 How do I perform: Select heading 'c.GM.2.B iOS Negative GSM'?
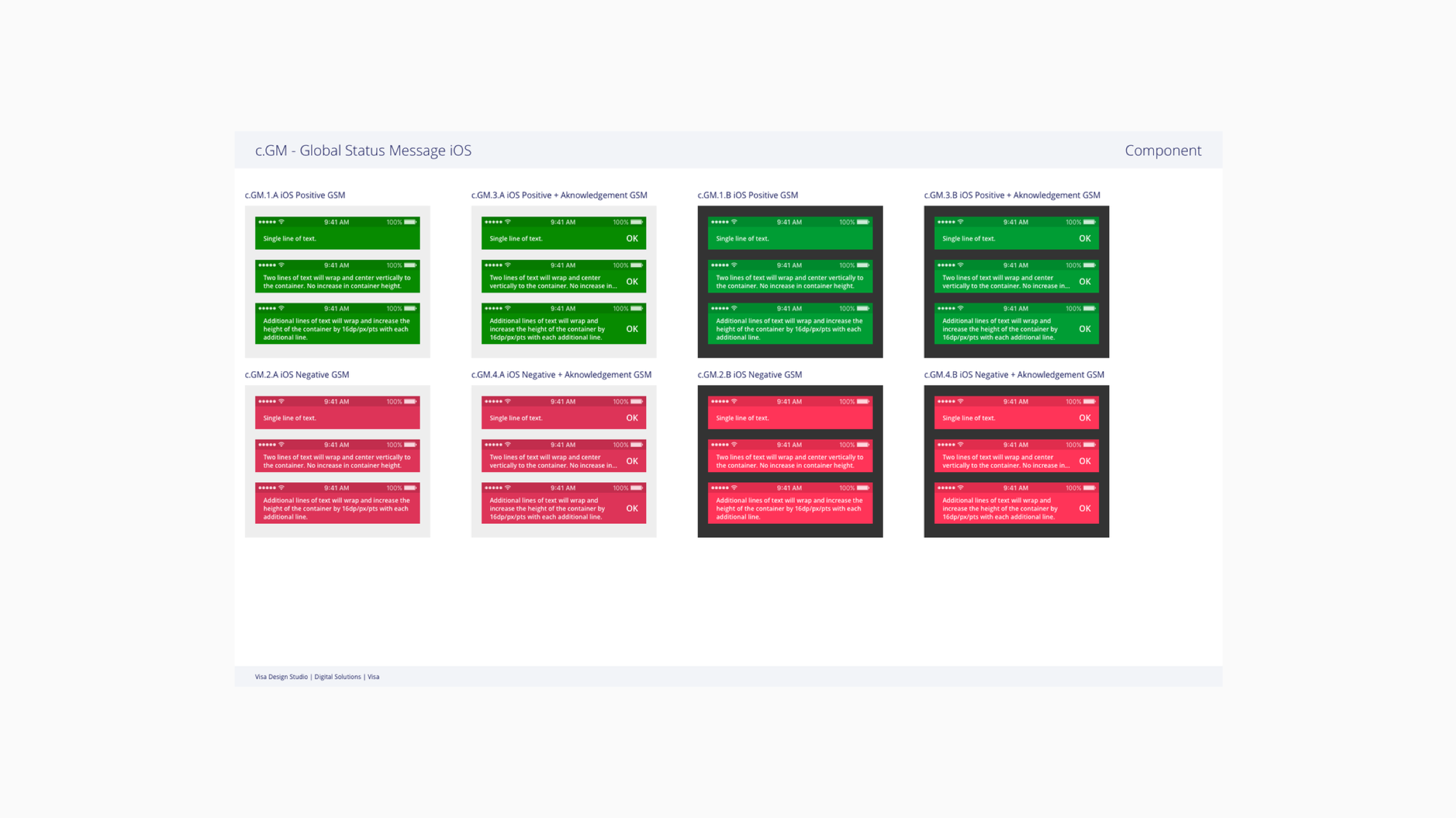(749, 374)
